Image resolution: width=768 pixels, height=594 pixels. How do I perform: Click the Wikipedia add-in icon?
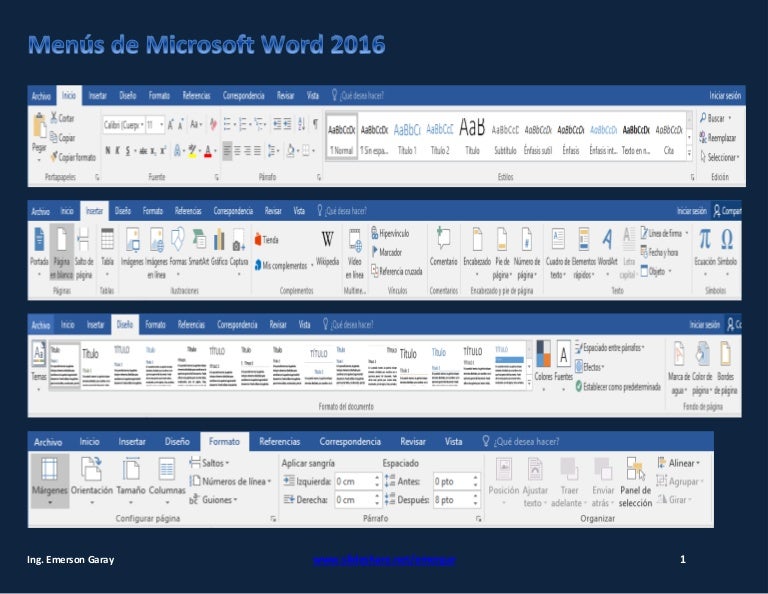(328, 240)
